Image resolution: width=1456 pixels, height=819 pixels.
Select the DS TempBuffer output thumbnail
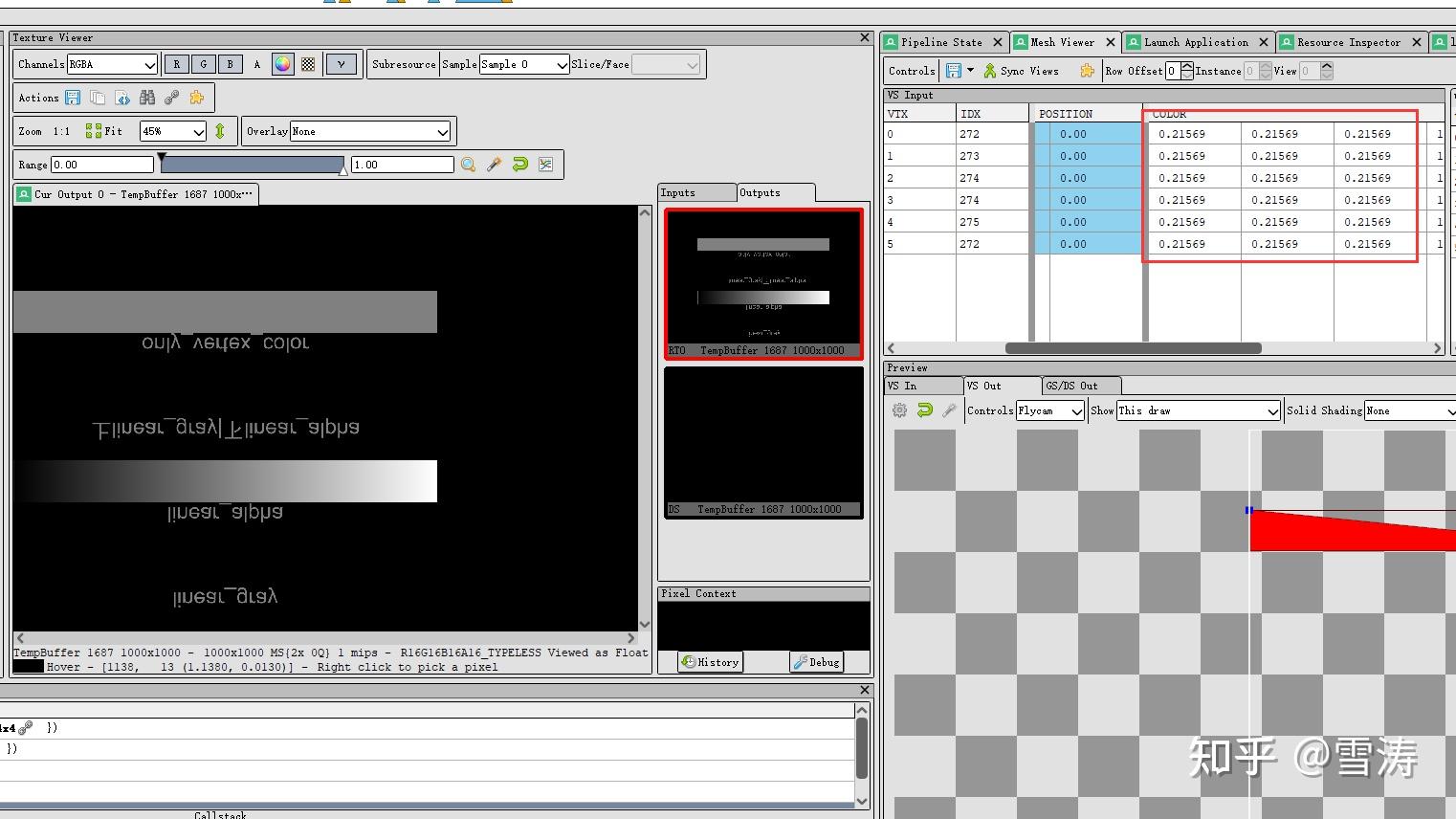(x=763, y=443)
